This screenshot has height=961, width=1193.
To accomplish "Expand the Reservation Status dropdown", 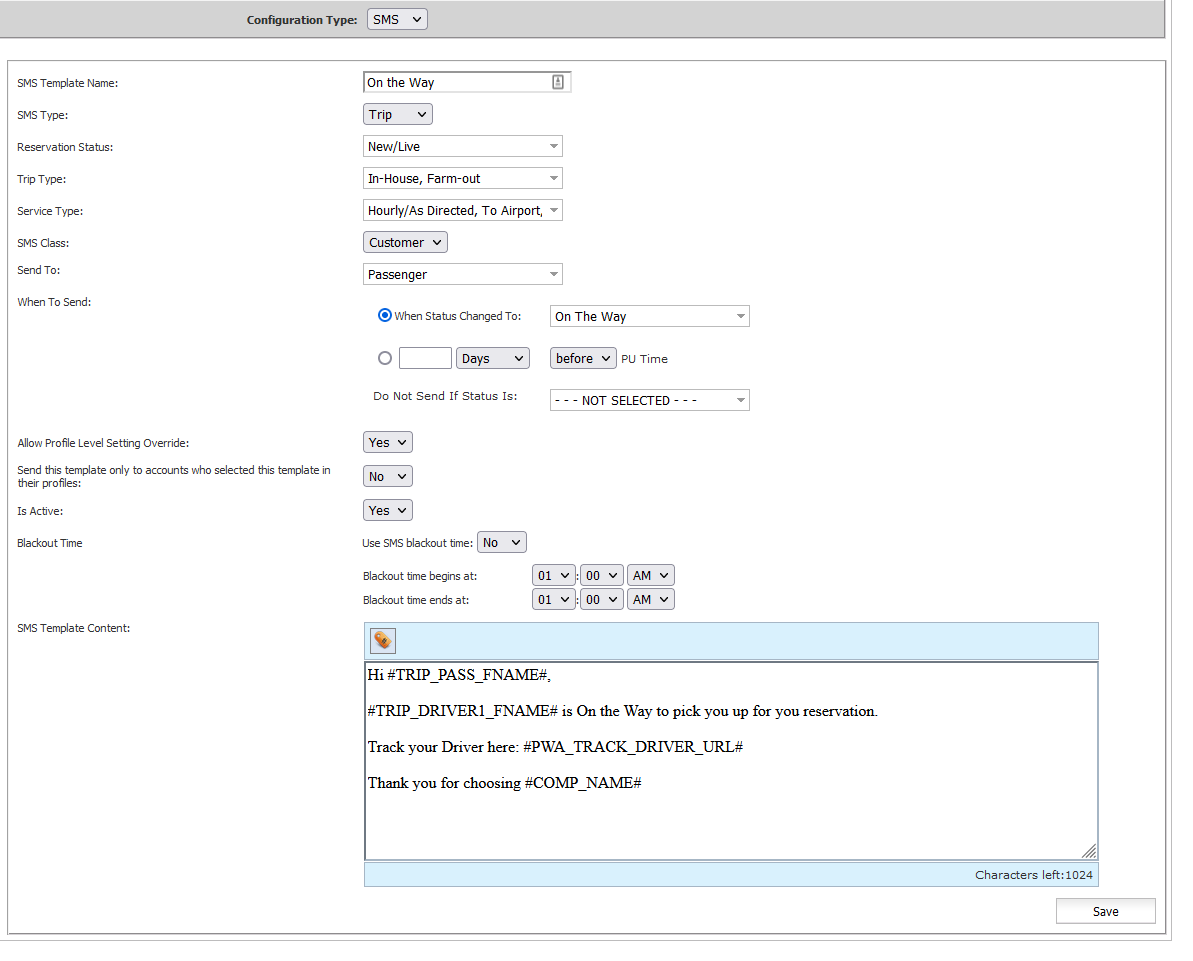I will pyautogui.click(x=462, y=146).
